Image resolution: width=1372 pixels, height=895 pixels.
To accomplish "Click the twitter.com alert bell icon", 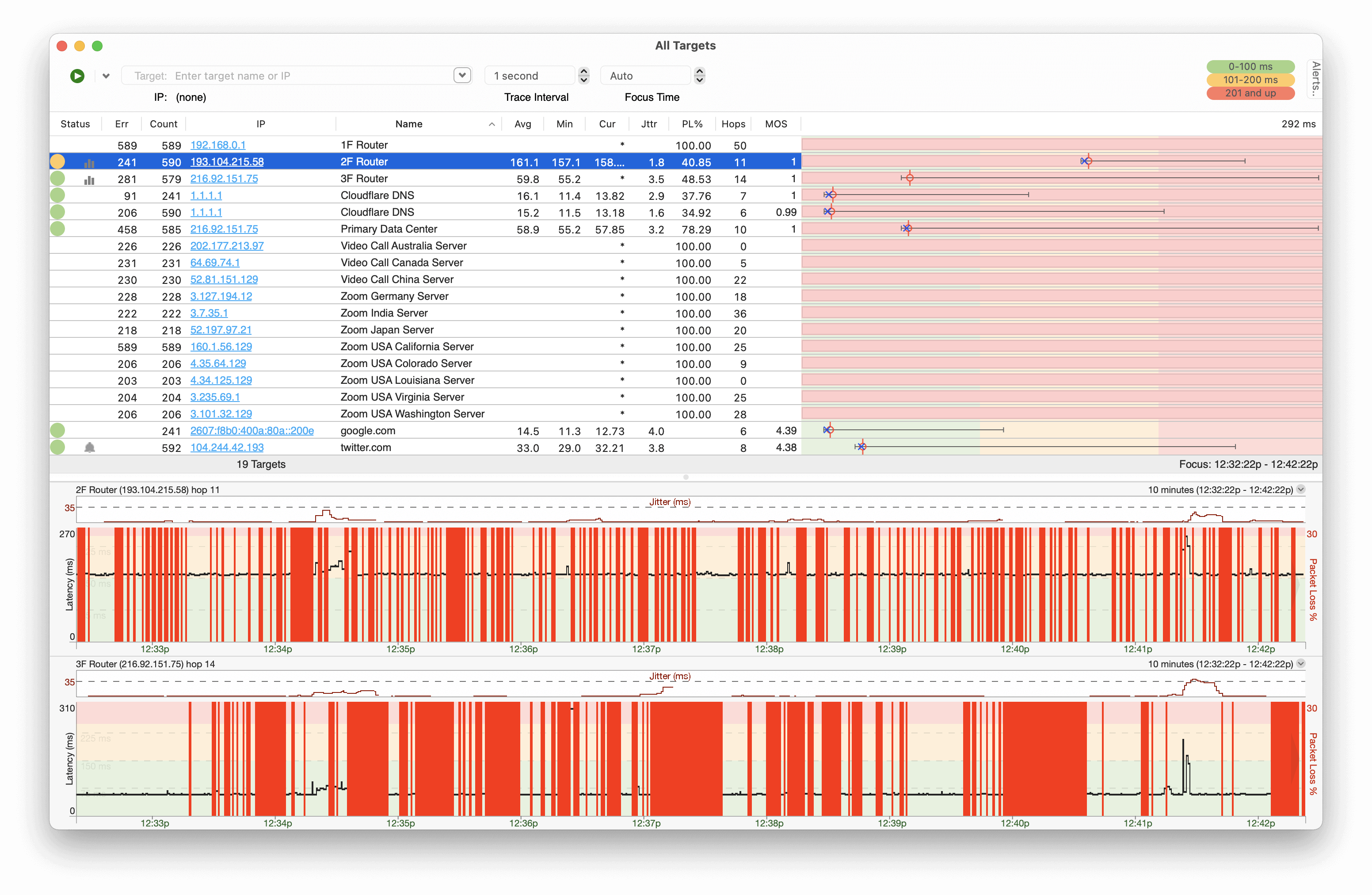I will click(89, 447).
